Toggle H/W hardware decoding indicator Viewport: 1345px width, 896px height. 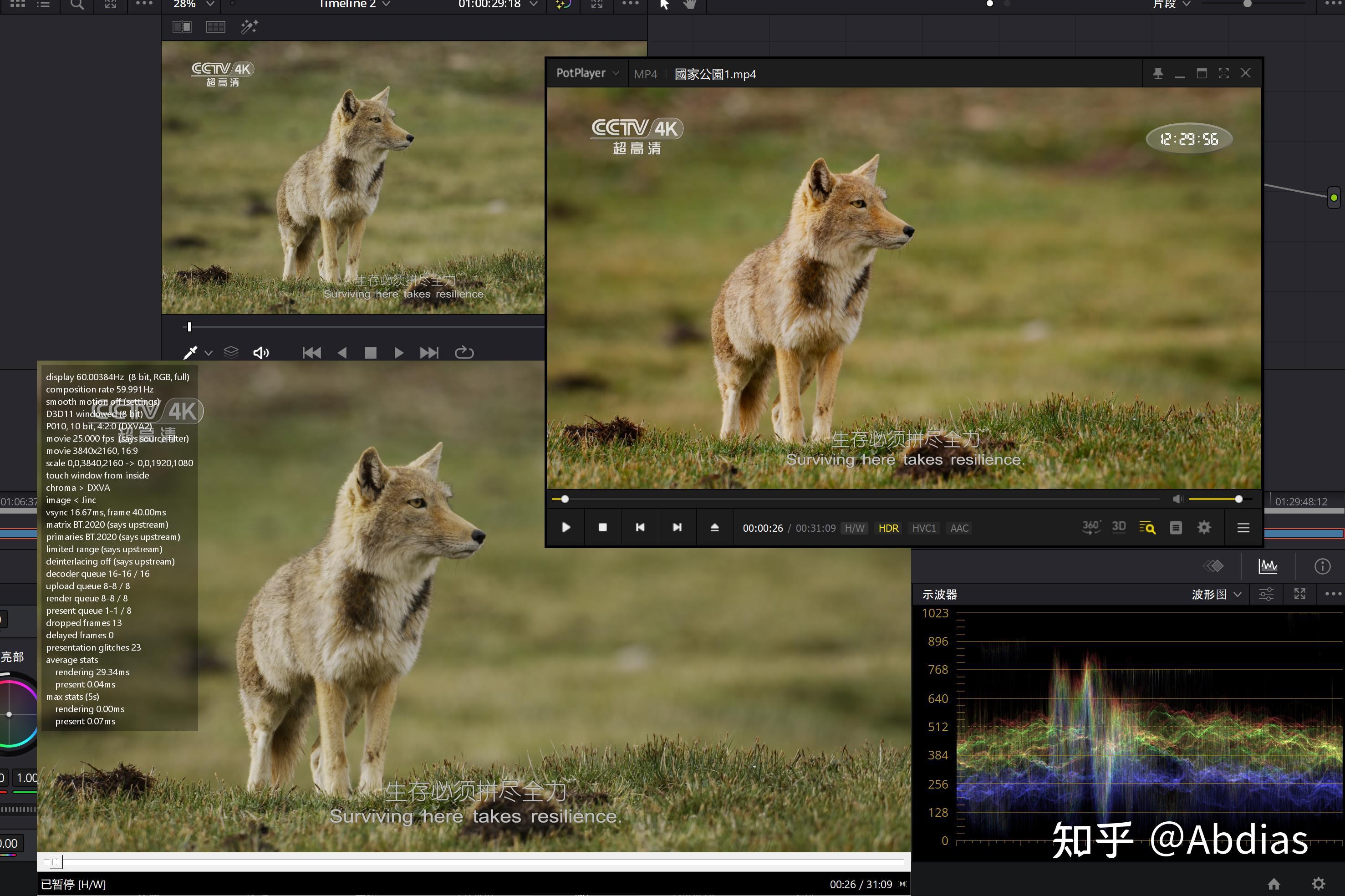pos(854,529)
